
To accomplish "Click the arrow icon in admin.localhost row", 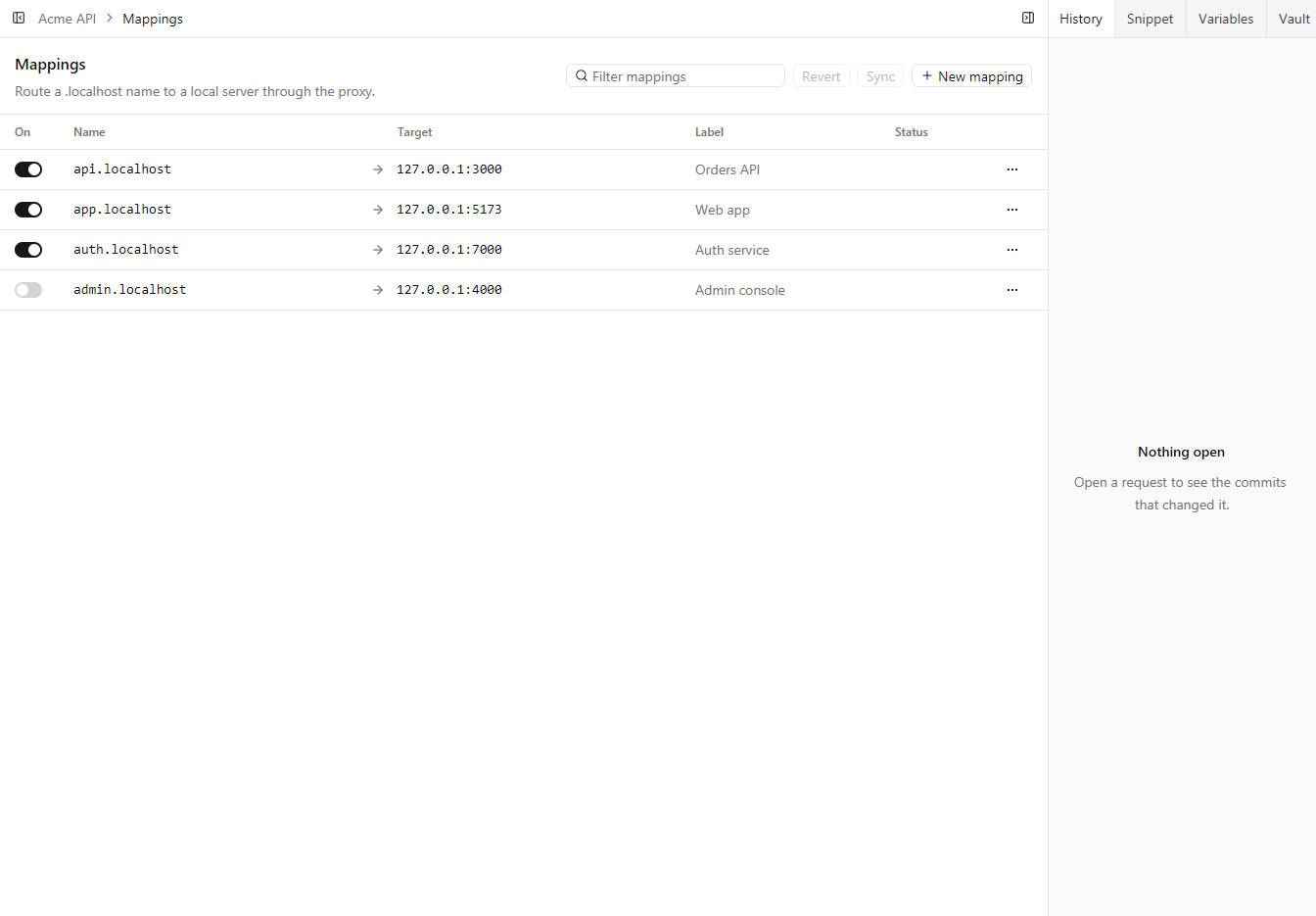I will click(378, 290).
